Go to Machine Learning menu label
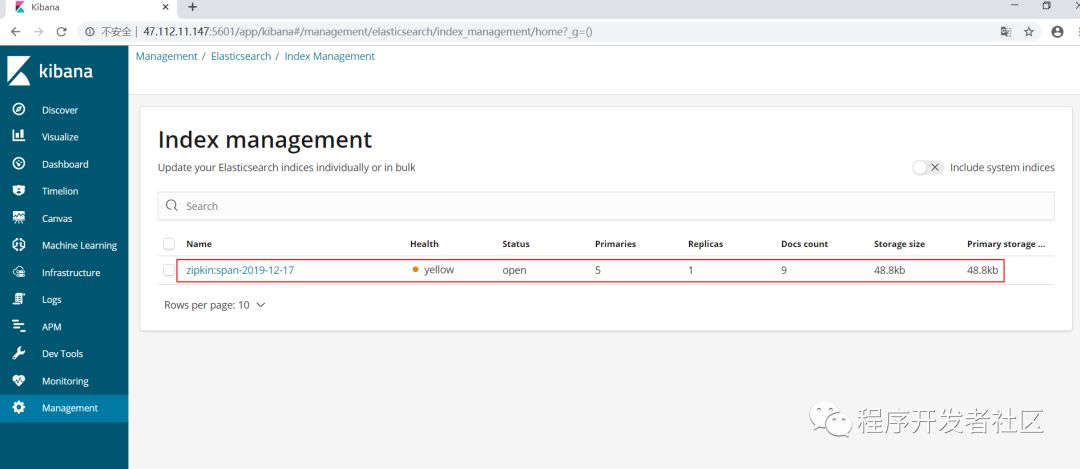Screen dimensions: 1080x469 click(x=79, y=245)
